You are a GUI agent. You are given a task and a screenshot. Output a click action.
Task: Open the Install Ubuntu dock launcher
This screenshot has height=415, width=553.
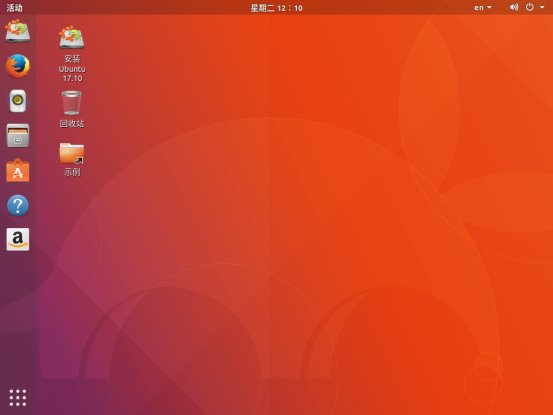point(18,31)
